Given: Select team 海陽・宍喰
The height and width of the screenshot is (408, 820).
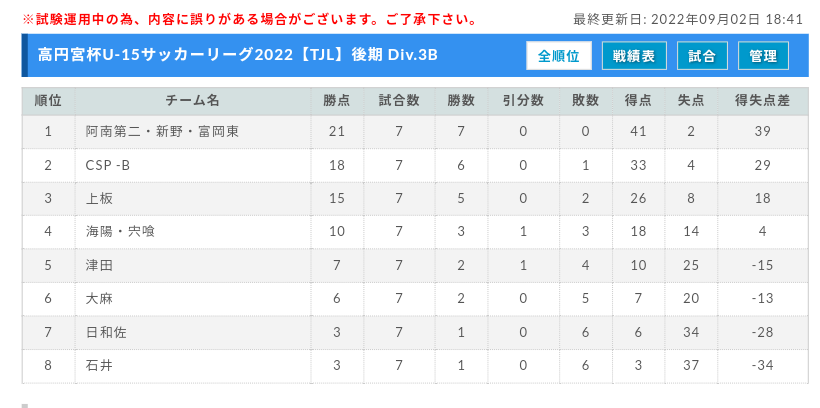Looking at the screenshot, I should click(x=120, y=232).
